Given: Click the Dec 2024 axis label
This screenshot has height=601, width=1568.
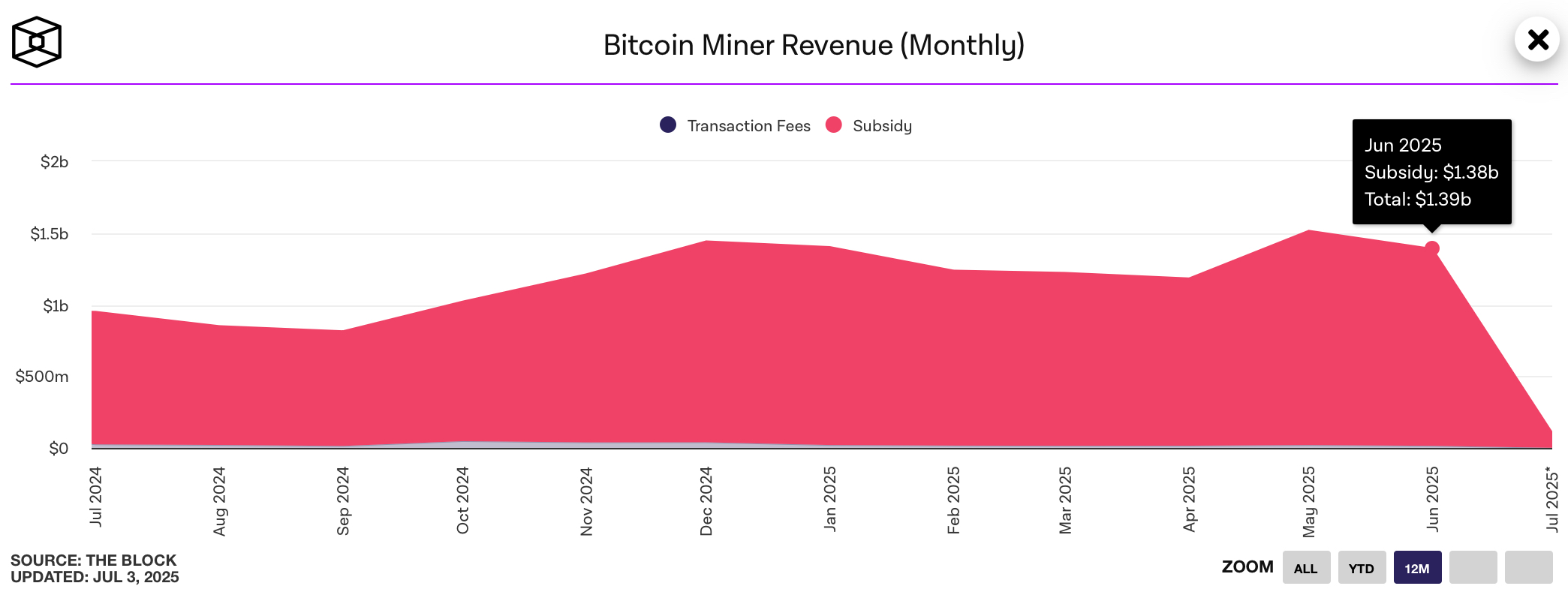Looking at the screenshot, I should tap(706, 500).
